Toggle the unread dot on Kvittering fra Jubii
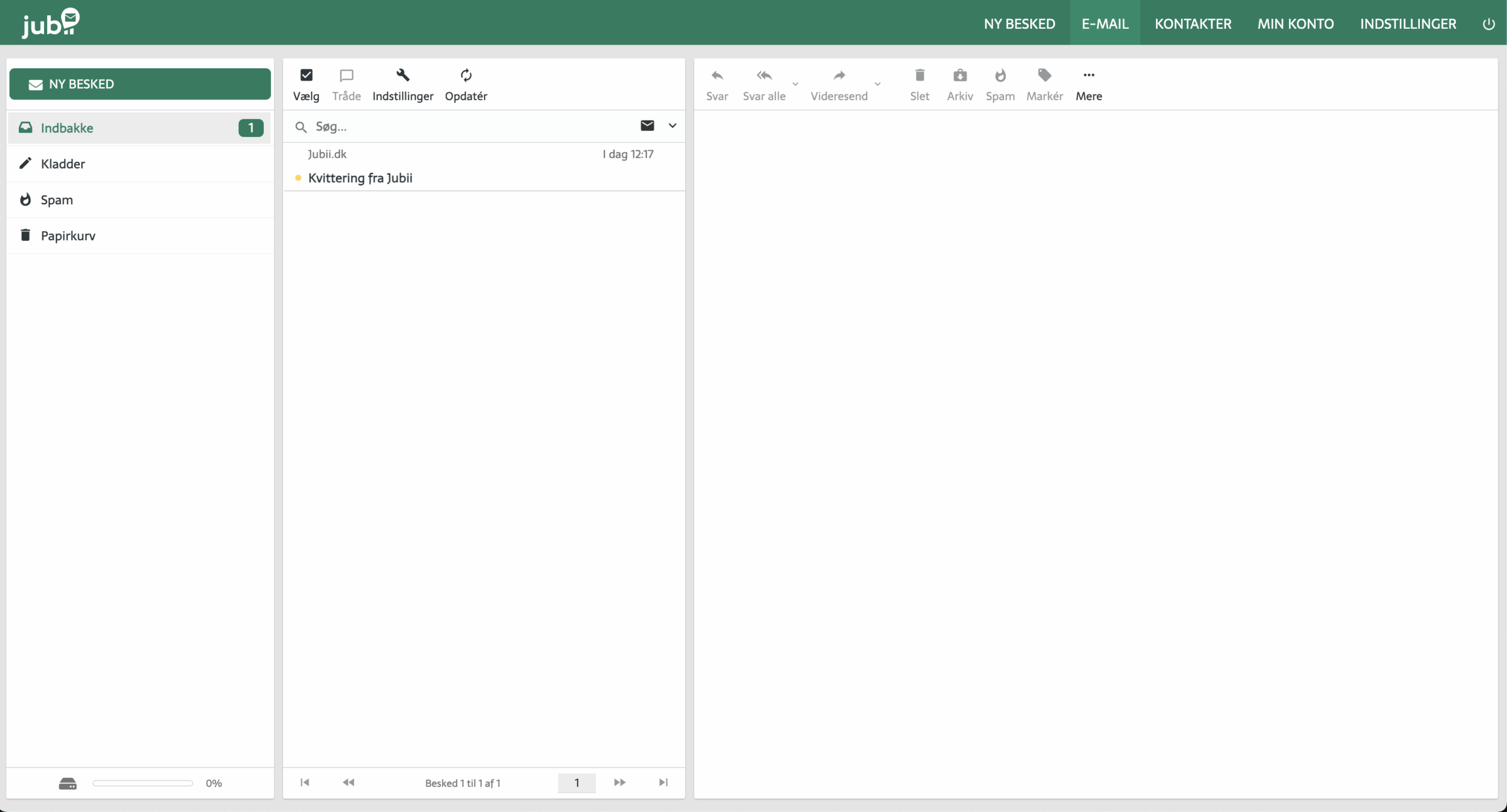 point(298,178)
